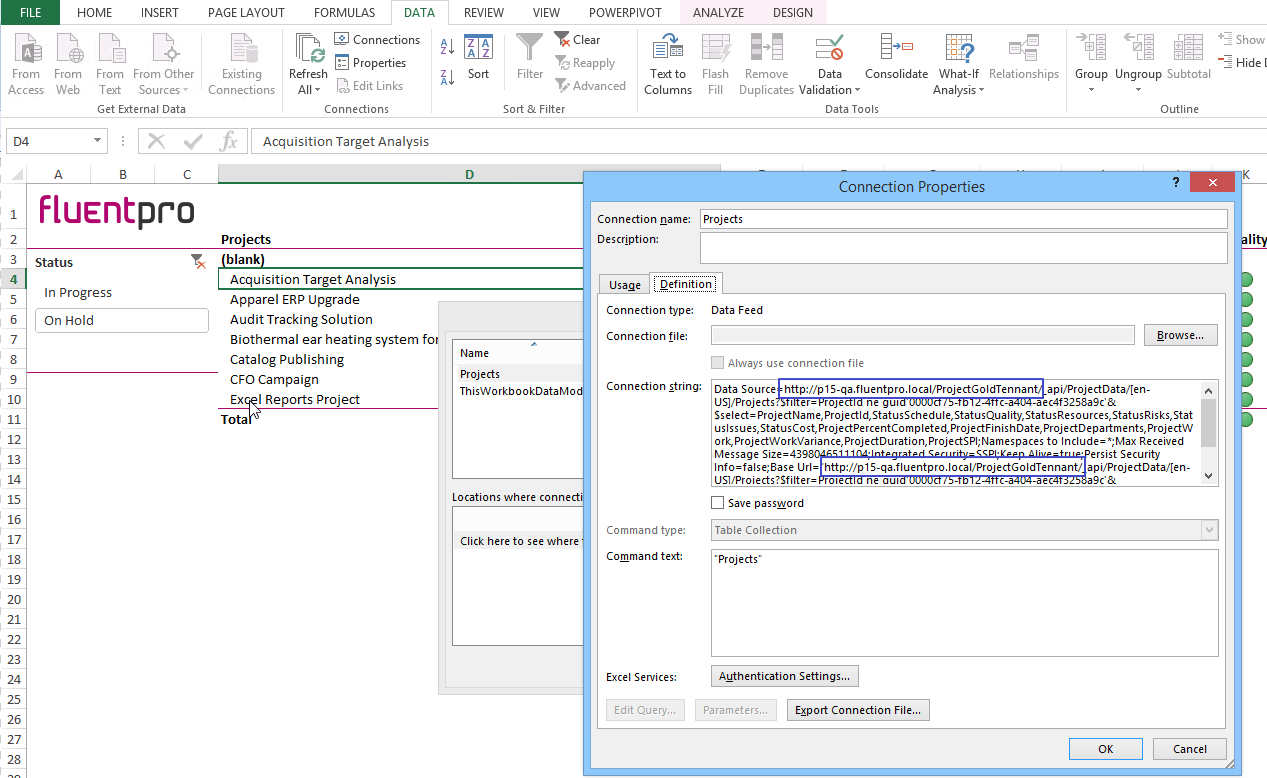Sort Z to A descending
The width and height of the screenshot is (1267, 778).
[447, 77]
